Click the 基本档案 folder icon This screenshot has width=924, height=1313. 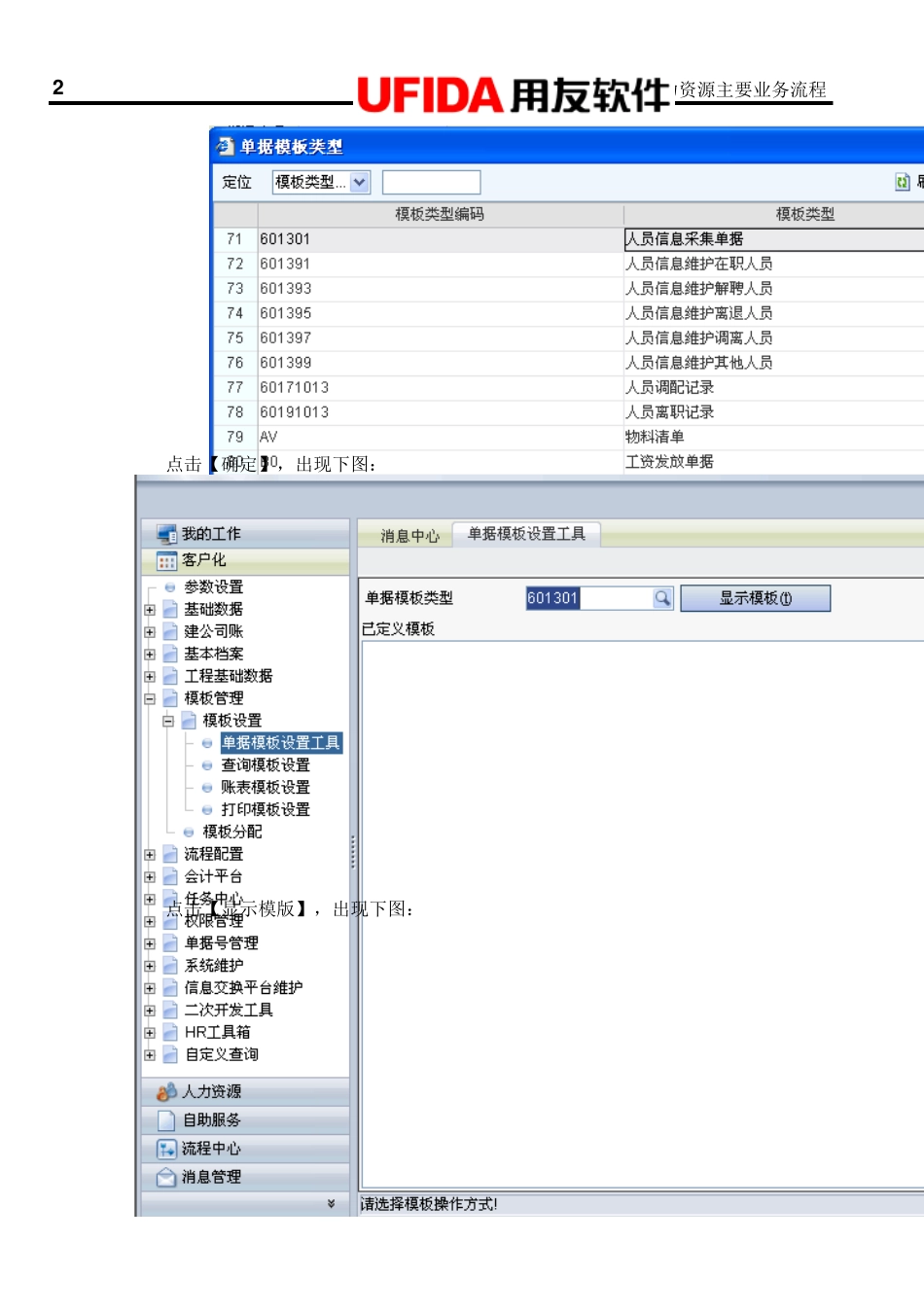[170, 654]
